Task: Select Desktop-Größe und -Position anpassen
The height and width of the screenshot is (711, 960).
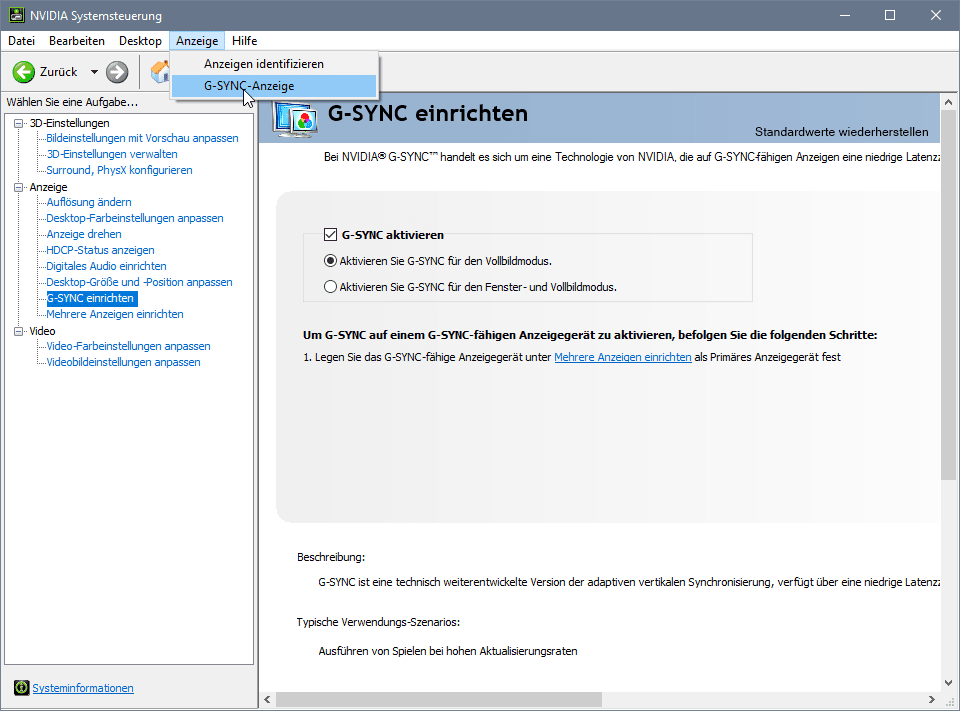Action: [140, 282]
